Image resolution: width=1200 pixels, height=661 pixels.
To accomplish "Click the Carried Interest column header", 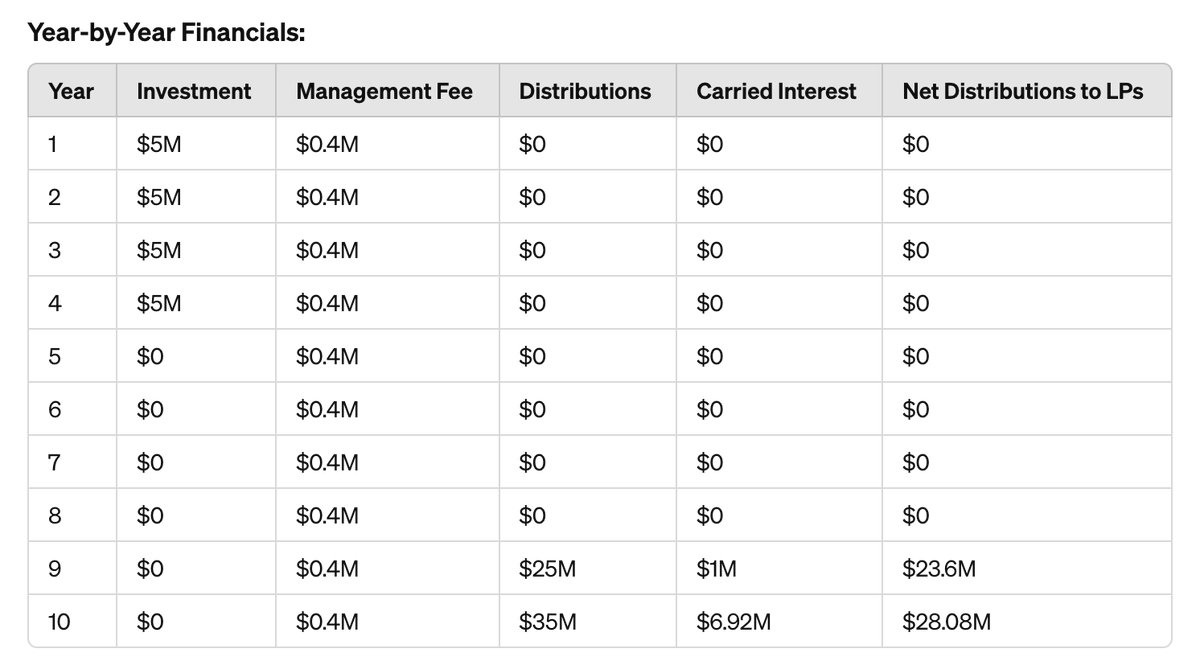I will pyautogui.click(x=777, y=91).
